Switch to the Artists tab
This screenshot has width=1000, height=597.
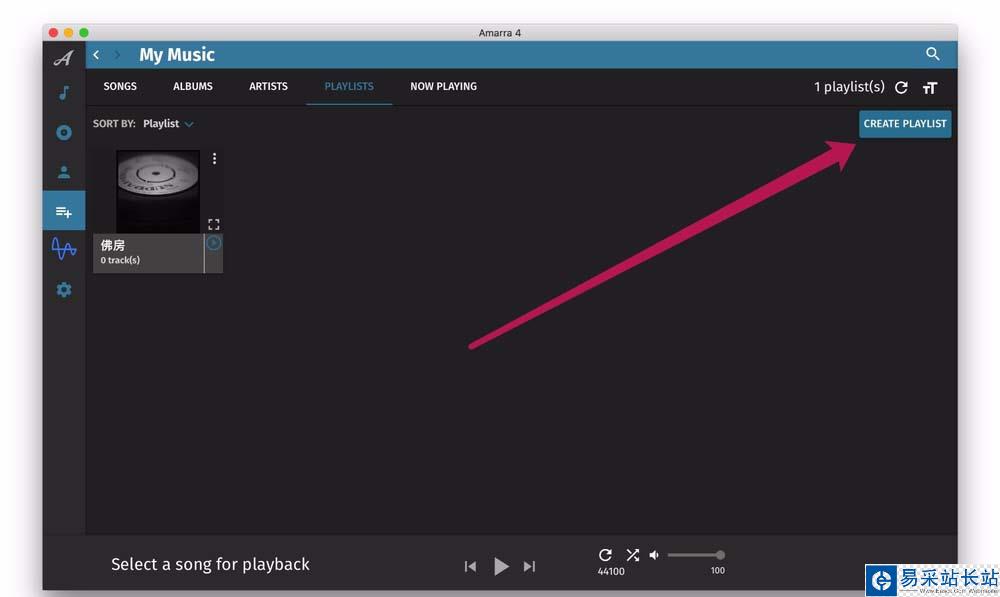click(268, 86)
